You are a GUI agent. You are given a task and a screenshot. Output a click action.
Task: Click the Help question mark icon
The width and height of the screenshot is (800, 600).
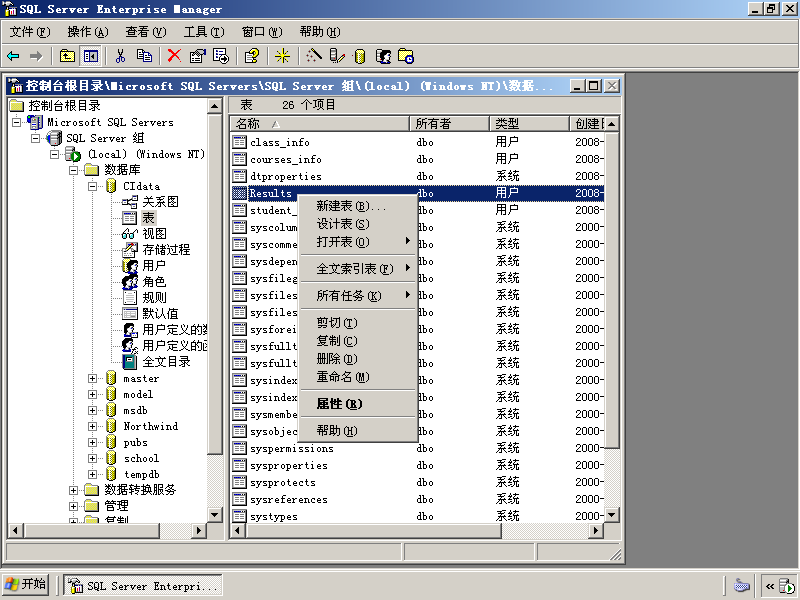tap(252, 56)
